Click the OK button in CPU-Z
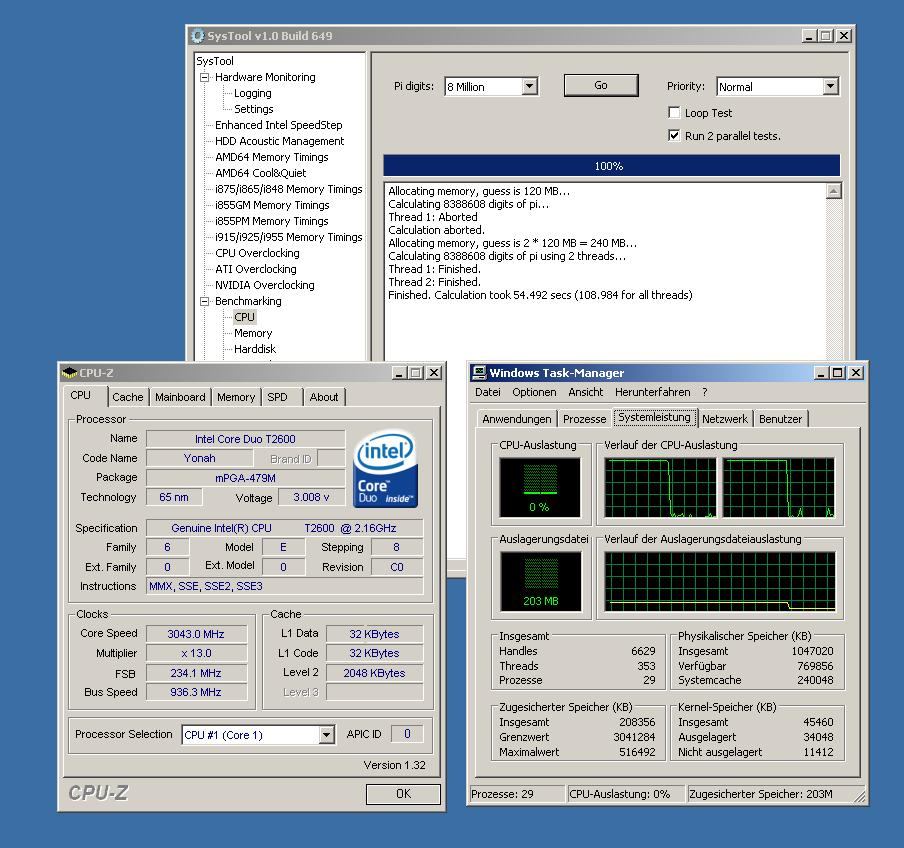 pyautogui.click(x=403, y=794)
